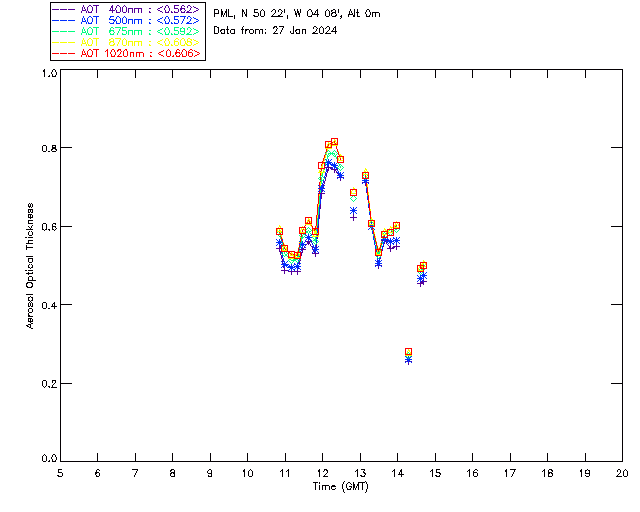Click the 12 label on time axis

pyautogui.click(x=322, y=473)
